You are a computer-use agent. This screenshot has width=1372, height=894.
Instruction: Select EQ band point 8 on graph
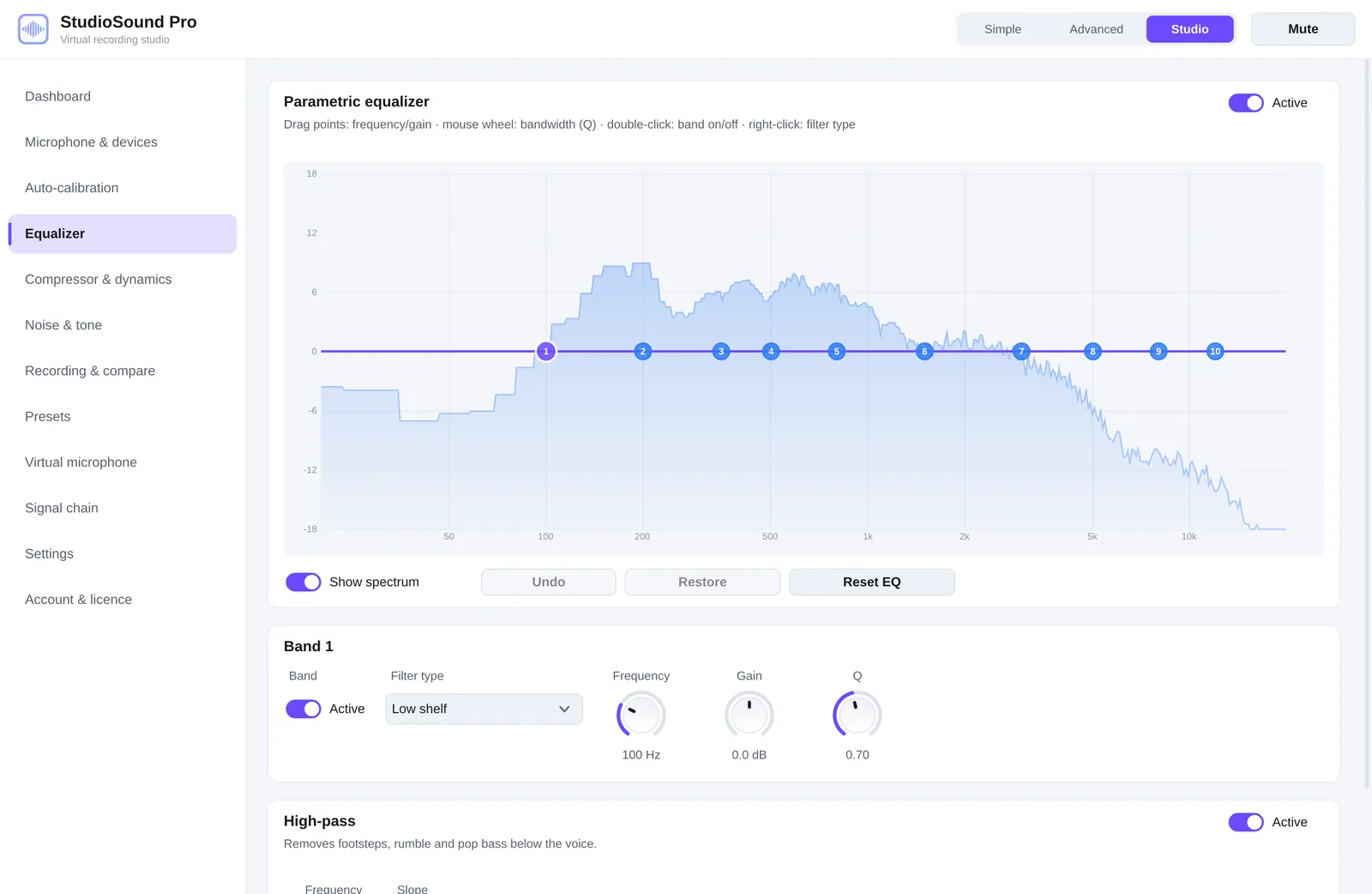(1092, 352)
